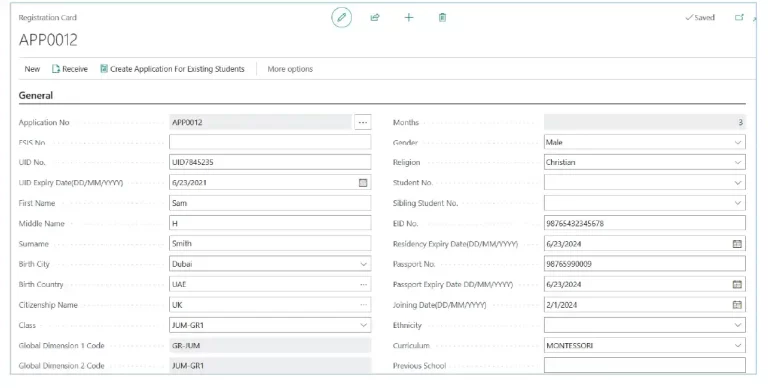Click the edit pencil icon

point(341,18)
